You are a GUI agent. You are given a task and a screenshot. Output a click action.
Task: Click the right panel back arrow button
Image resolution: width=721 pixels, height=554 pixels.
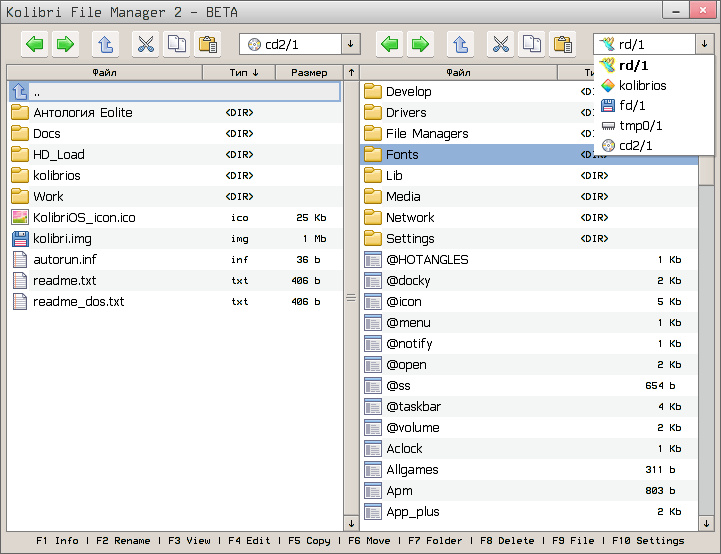pyautogui.click(x=390, y=44)
